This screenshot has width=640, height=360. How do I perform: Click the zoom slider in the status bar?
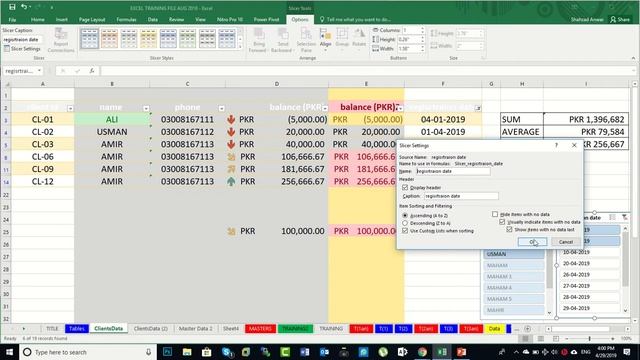coord(589,338)
